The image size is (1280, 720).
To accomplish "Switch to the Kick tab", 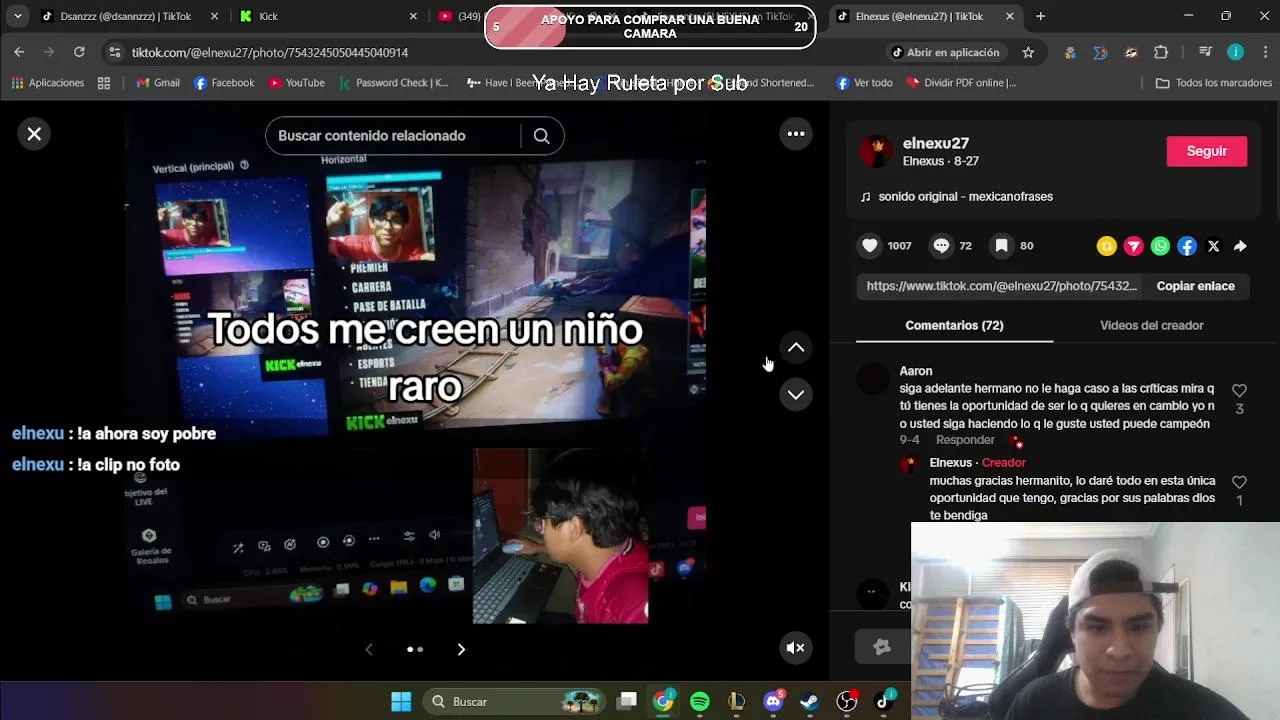I will click(325, 16).
